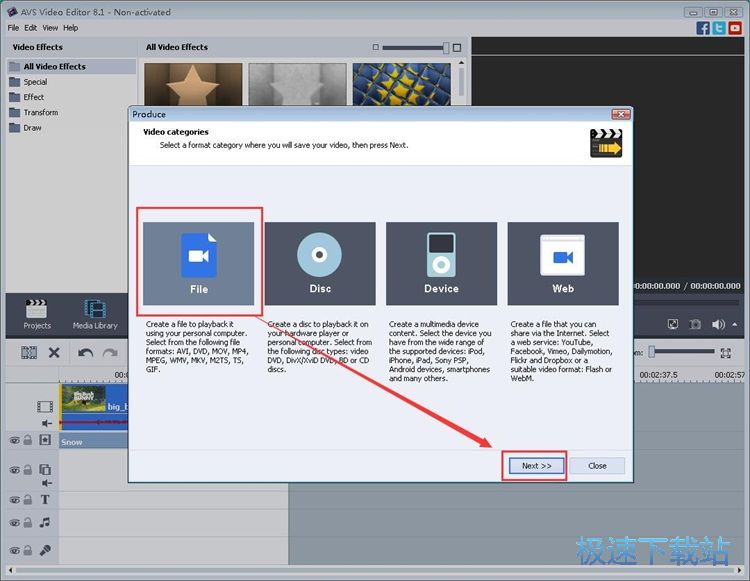Open the YouTube channel icon
The width and height of the screenshot is (750, 581).
pyautogui.click(x=735, y=28)
